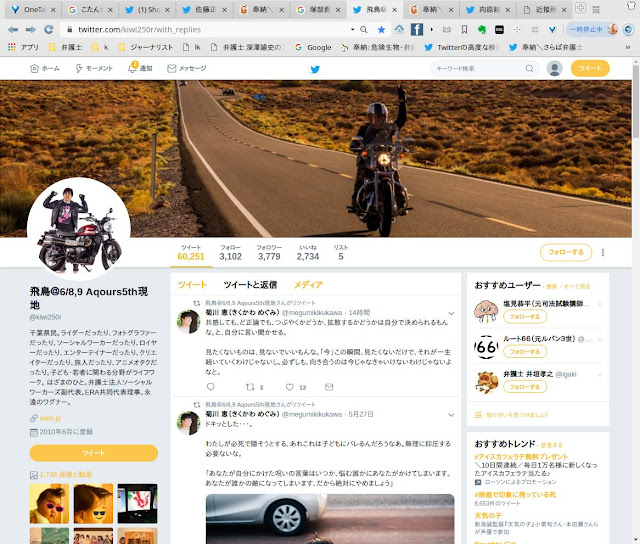This screenshot has width=640, height=544.
Task: Expand the extension overflow arrow next to Facebook
Action: tap(431, 29)
